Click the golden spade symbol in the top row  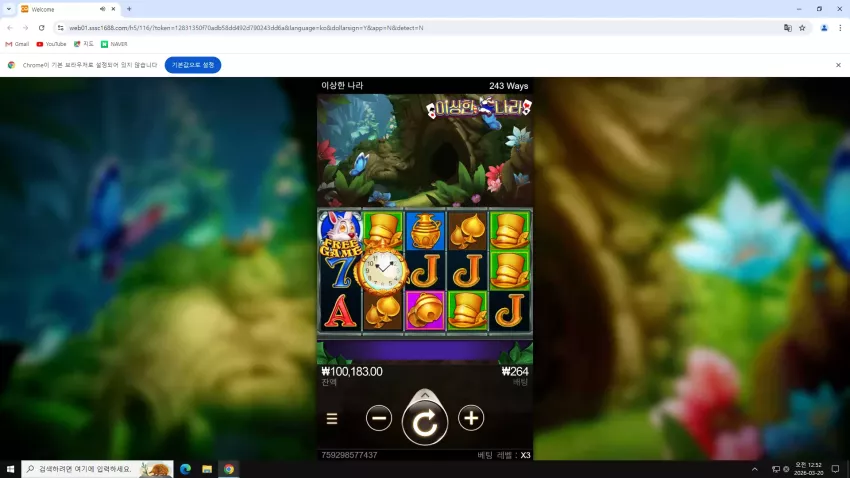466,230
